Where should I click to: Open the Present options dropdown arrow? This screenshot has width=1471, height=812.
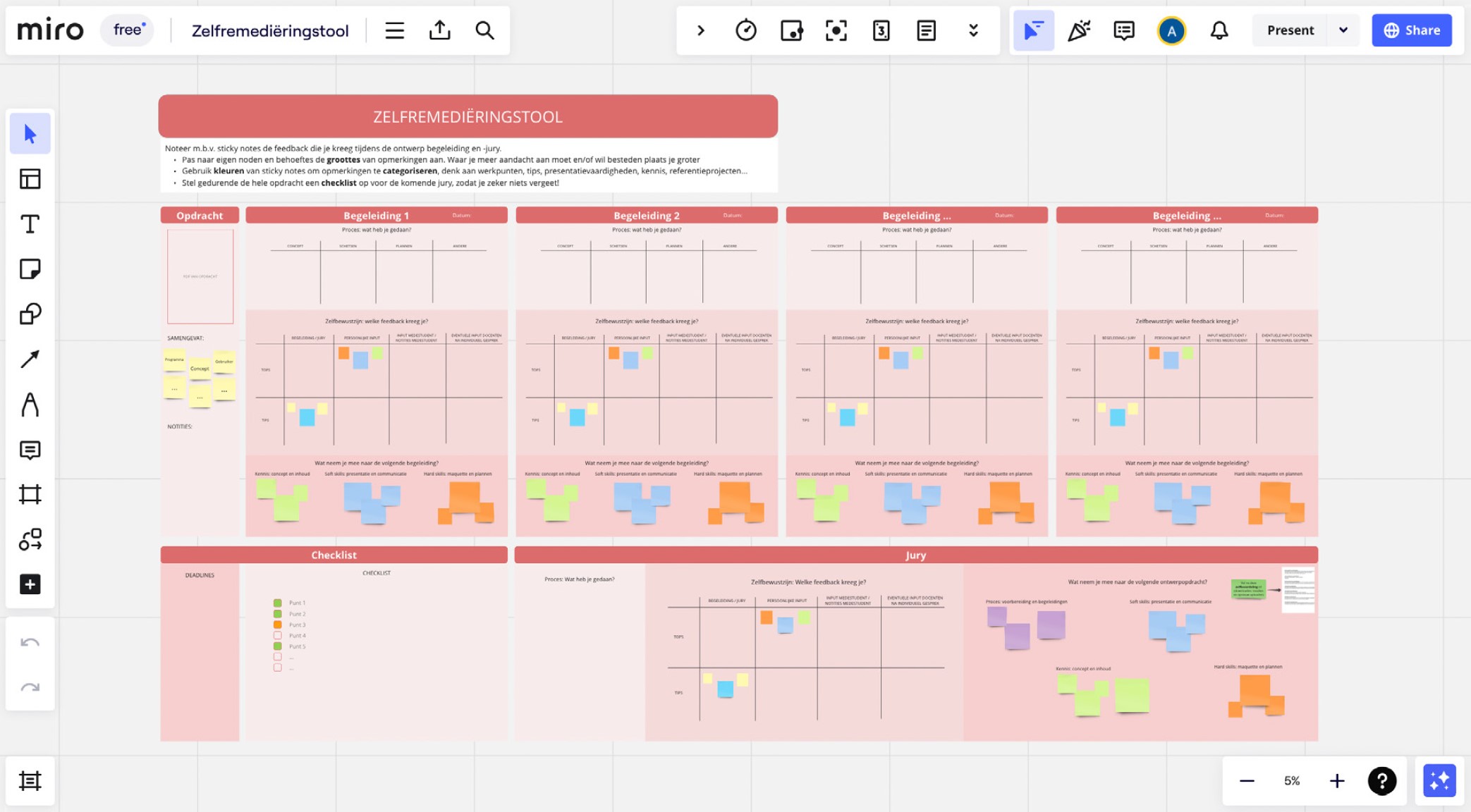[1343, 30]
